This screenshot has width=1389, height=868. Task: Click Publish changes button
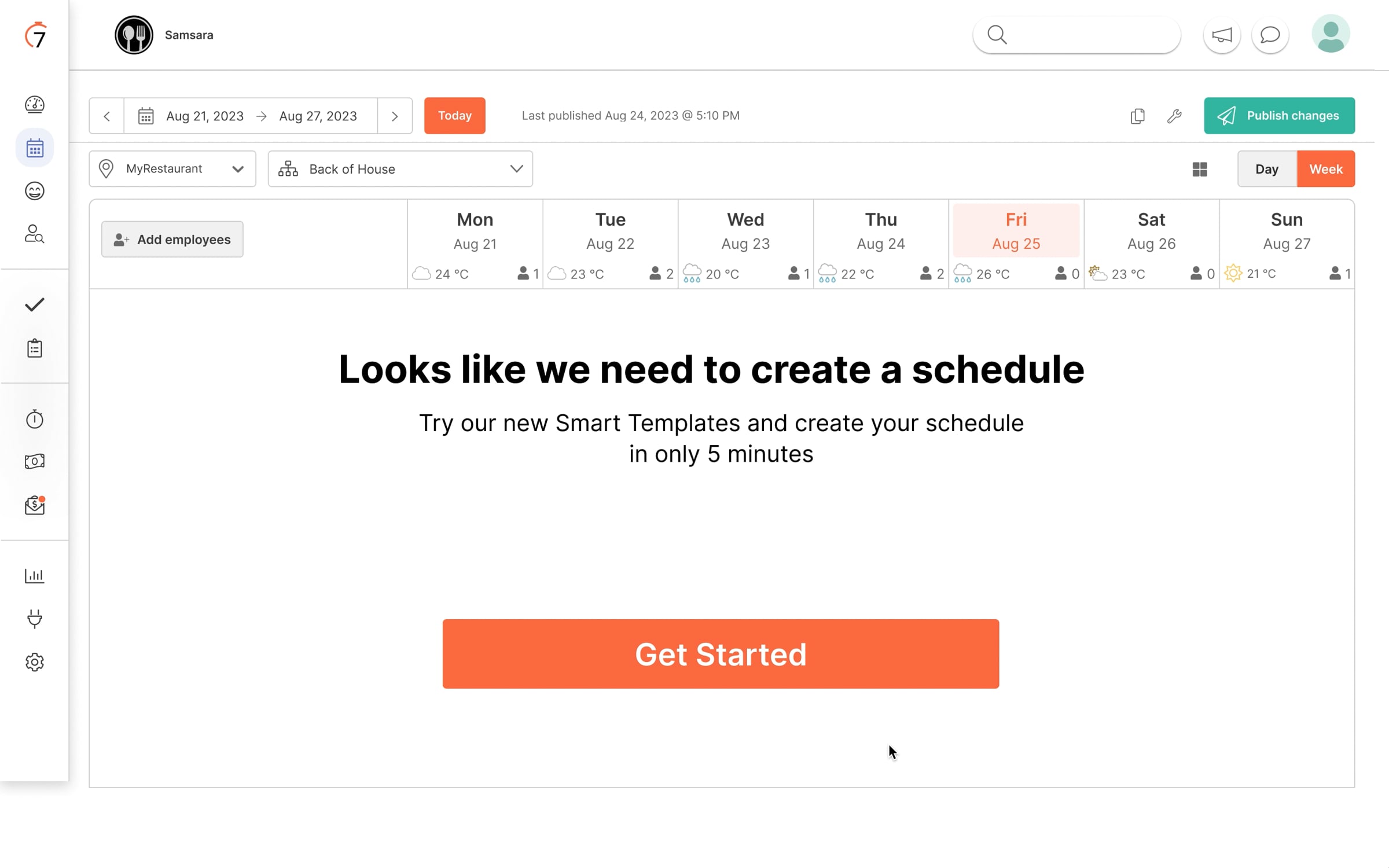1280,116
